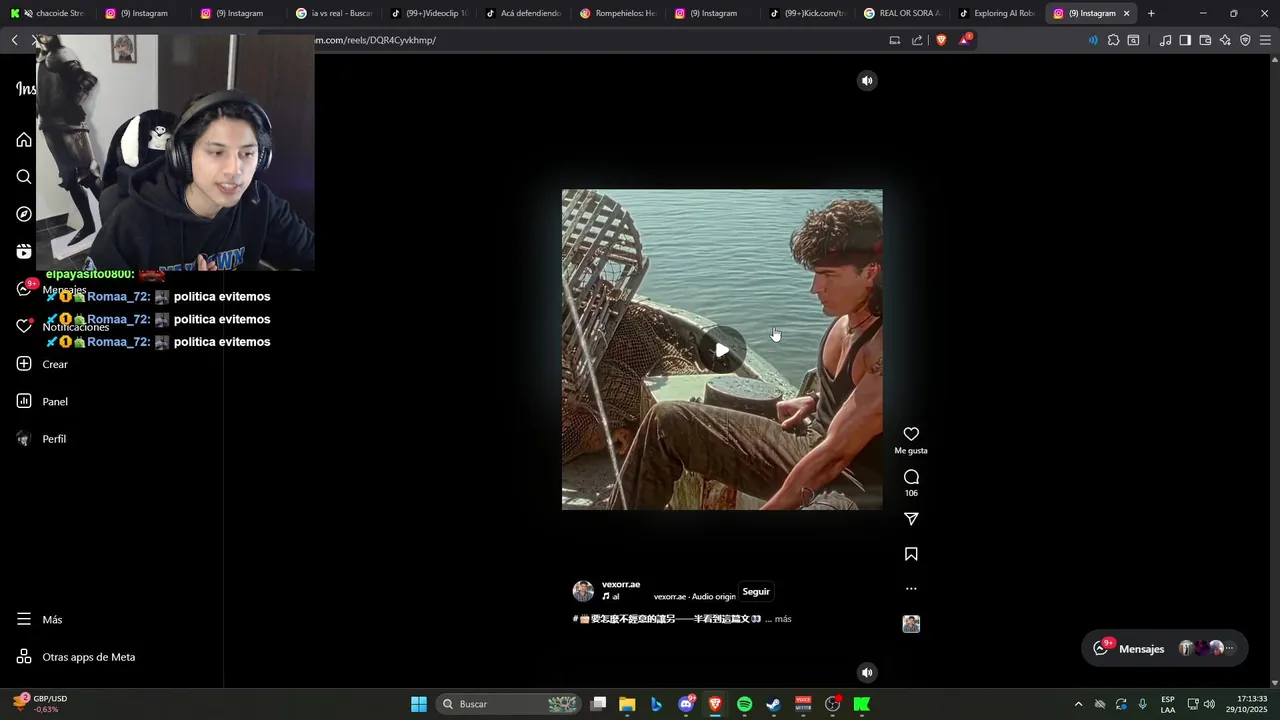Expand the system tray hidden icons
The width and height of the screenshot is (1280, 720).
click(1078, 704)
